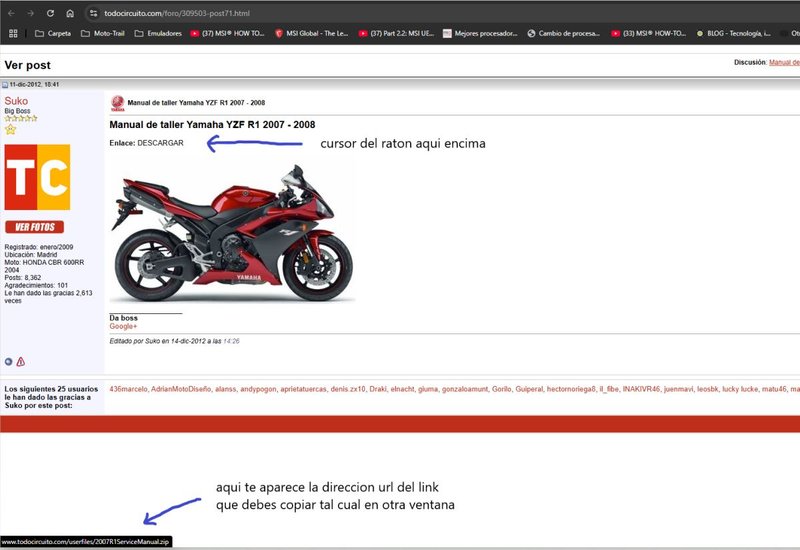The width and height of the screenshot is (800, 550).
Task: Click the Discusión thread link
Action: [x=784, y=62]
